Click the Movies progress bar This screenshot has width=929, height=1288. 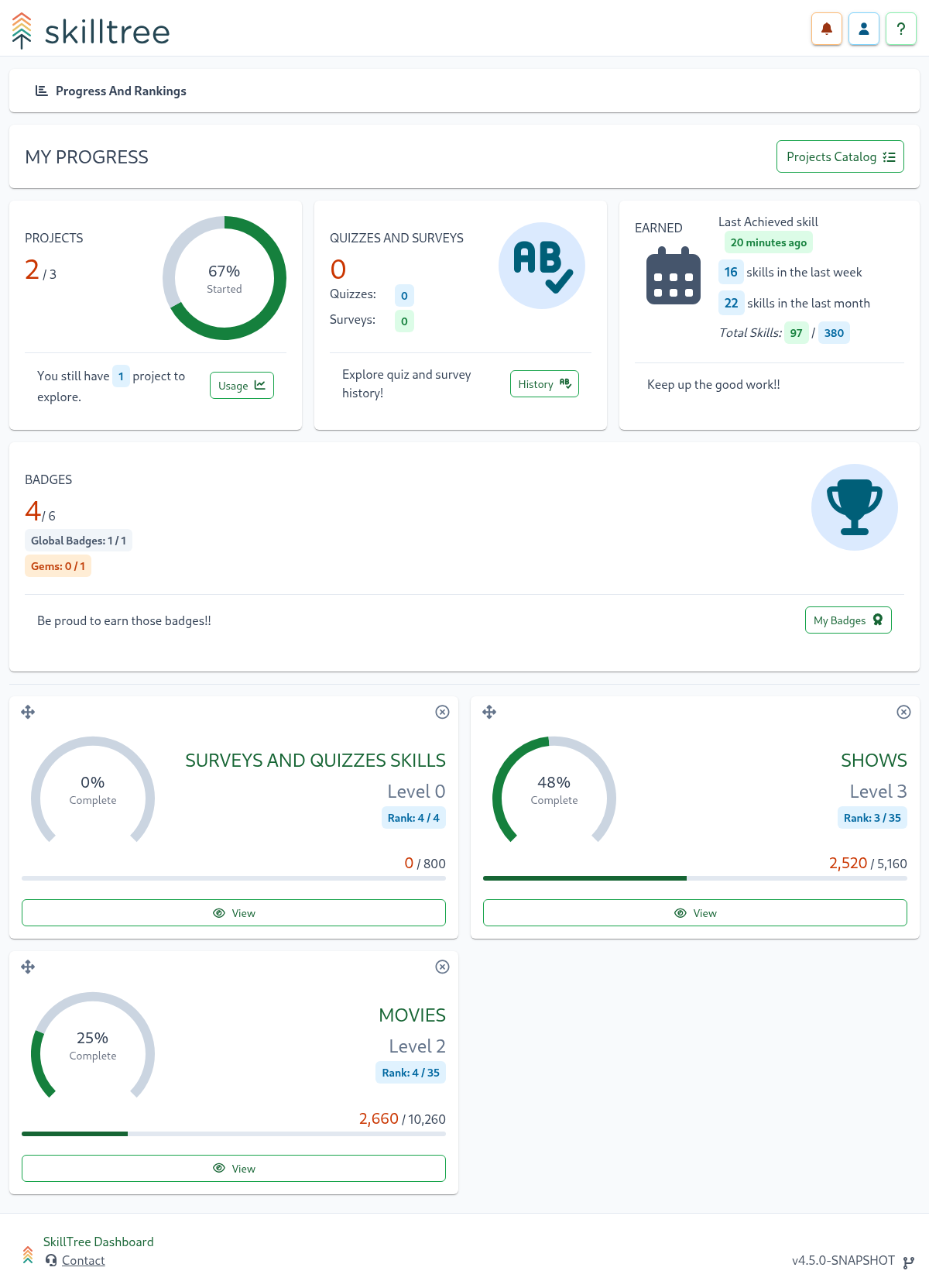234,1134
